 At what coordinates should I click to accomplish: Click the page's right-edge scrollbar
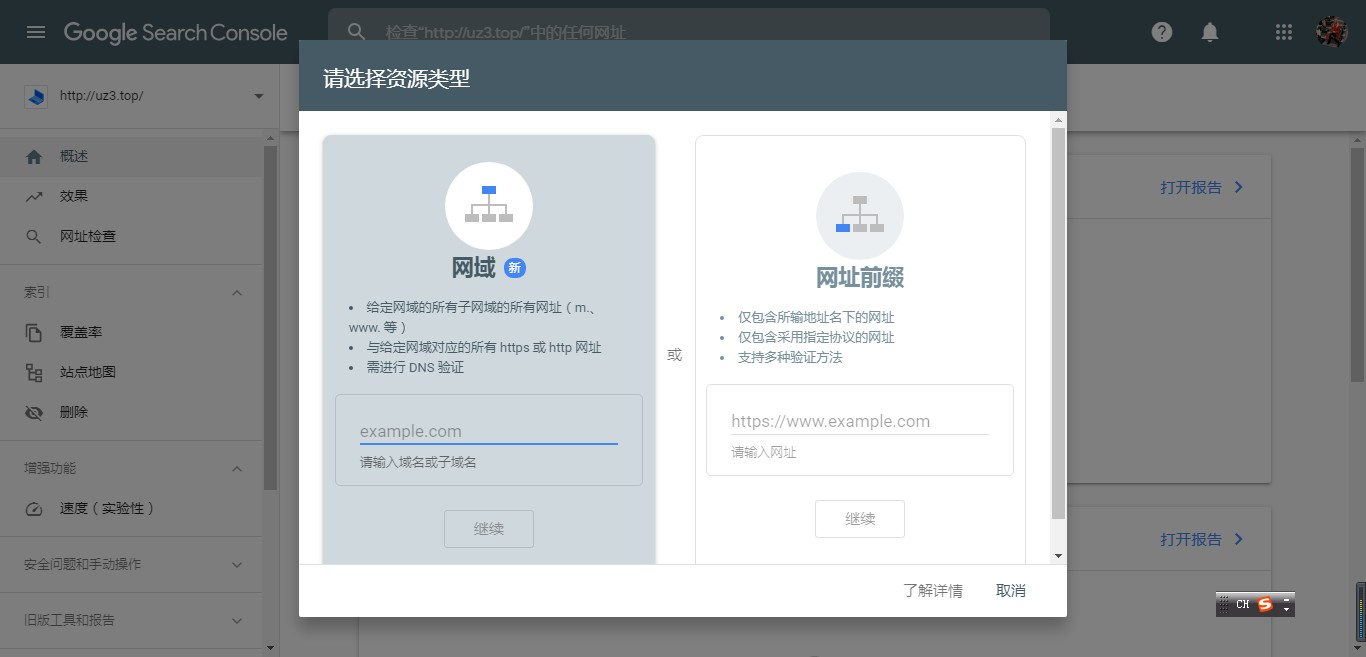pos(1358,265)
